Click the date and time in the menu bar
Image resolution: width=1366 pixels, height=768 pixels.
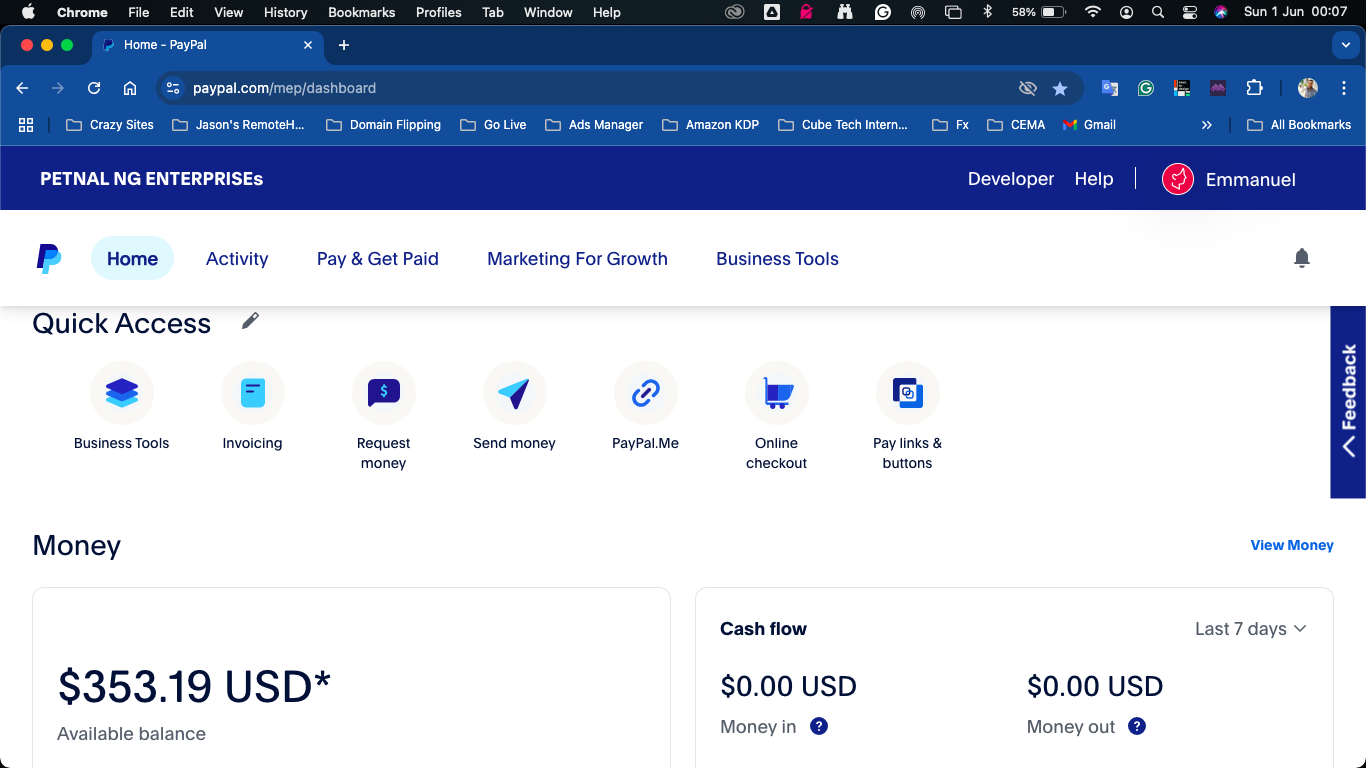pos(1296,12)
